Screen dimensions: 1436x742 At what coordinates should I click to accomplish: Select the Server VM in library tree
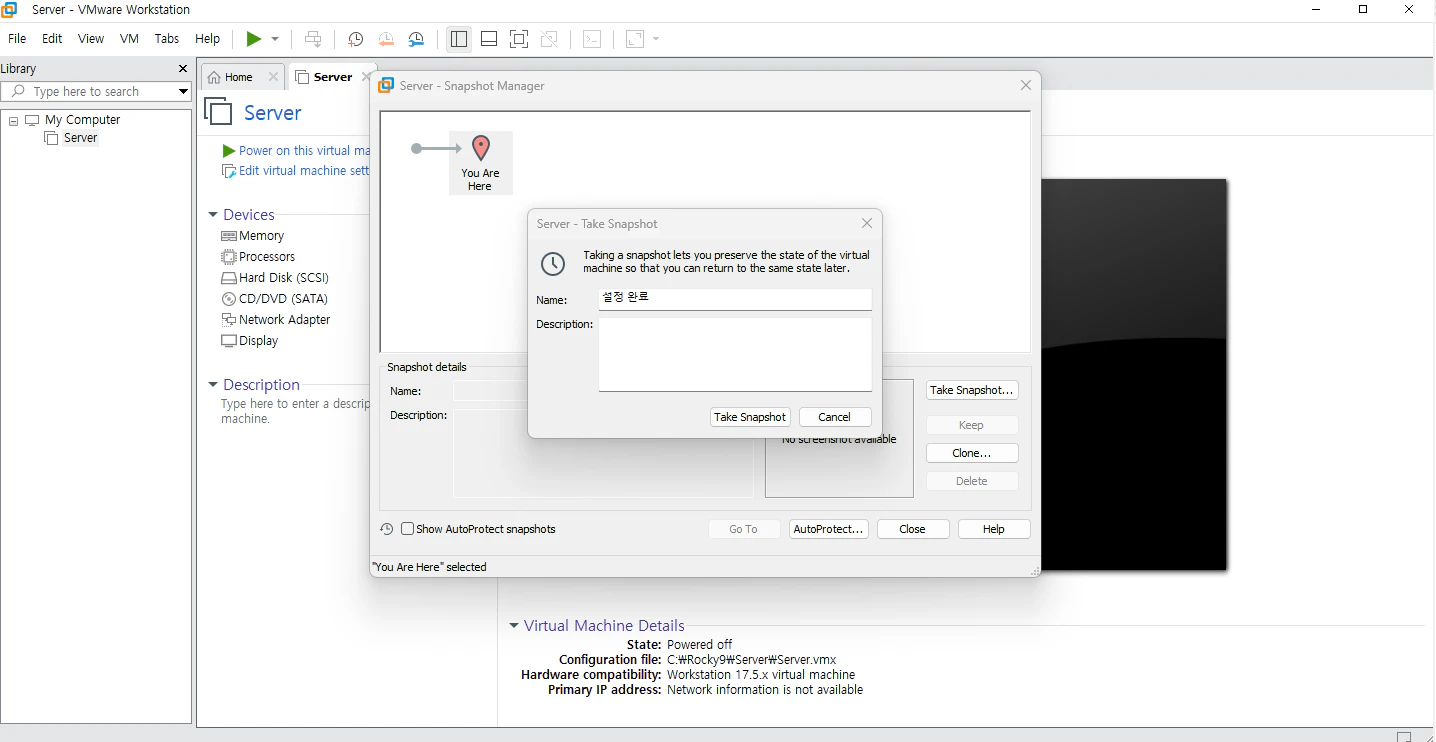(80, 138)
